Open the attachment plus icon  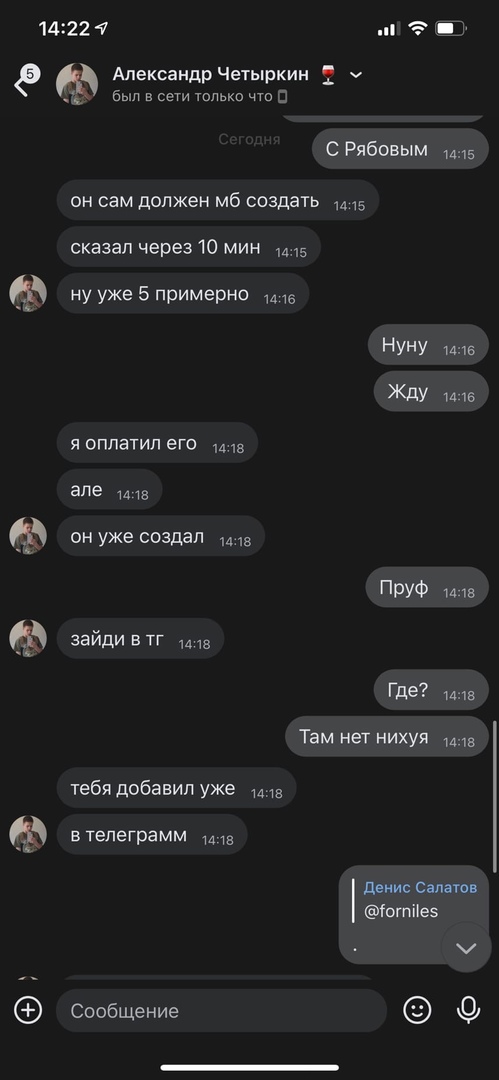(x=28, y=1010)
